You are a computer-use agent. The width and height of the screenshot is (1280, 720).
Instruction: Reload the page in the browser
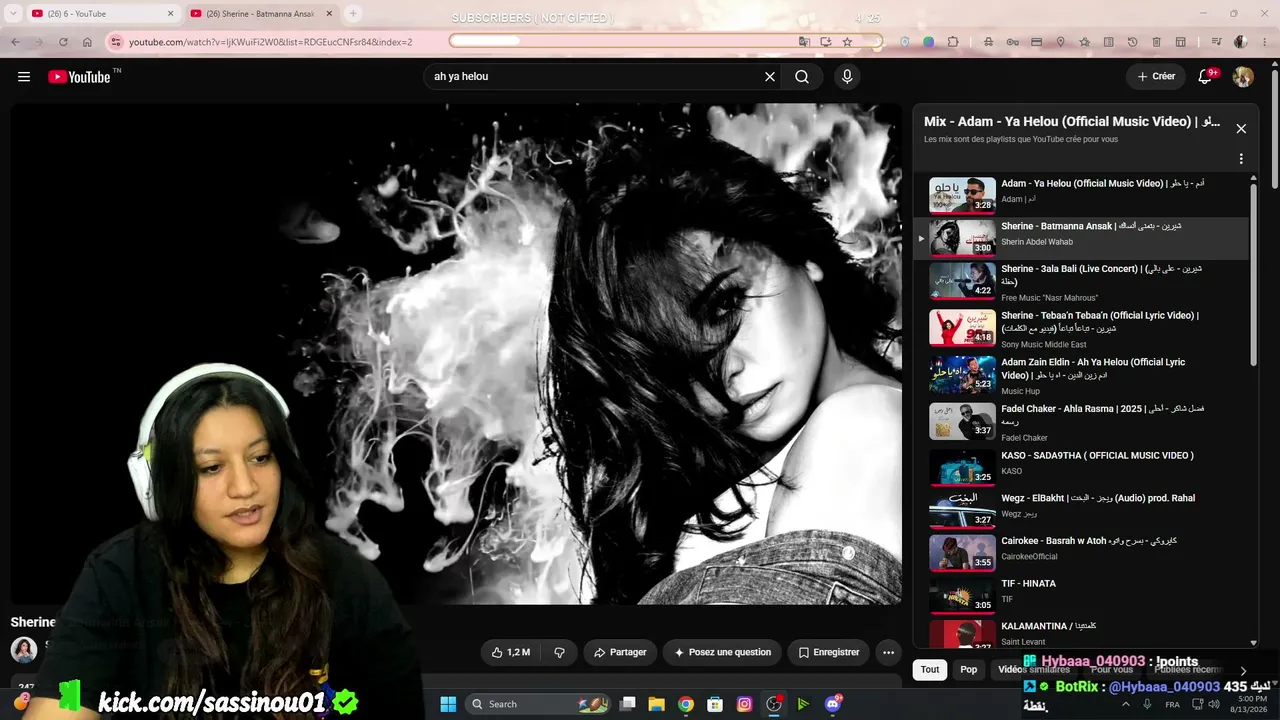pos(63,42)
